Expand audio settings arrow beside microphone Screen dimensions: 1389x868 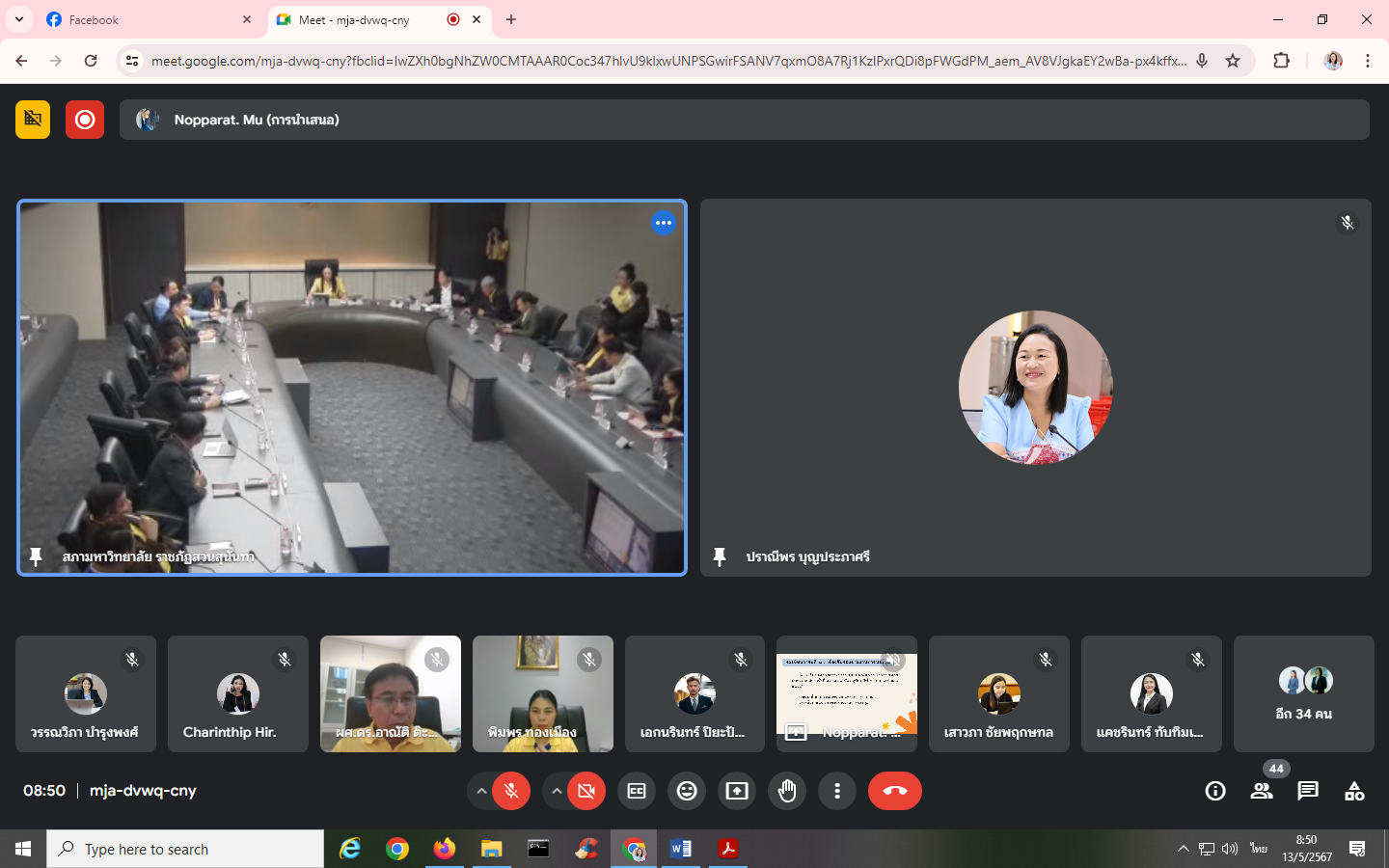pos(481,791)
